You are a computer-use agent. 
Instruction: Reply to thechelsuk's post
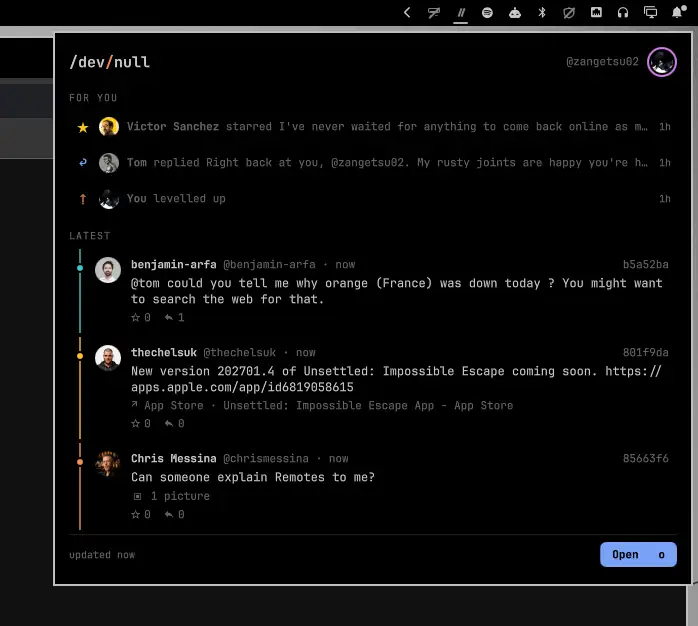pos(174,423)
